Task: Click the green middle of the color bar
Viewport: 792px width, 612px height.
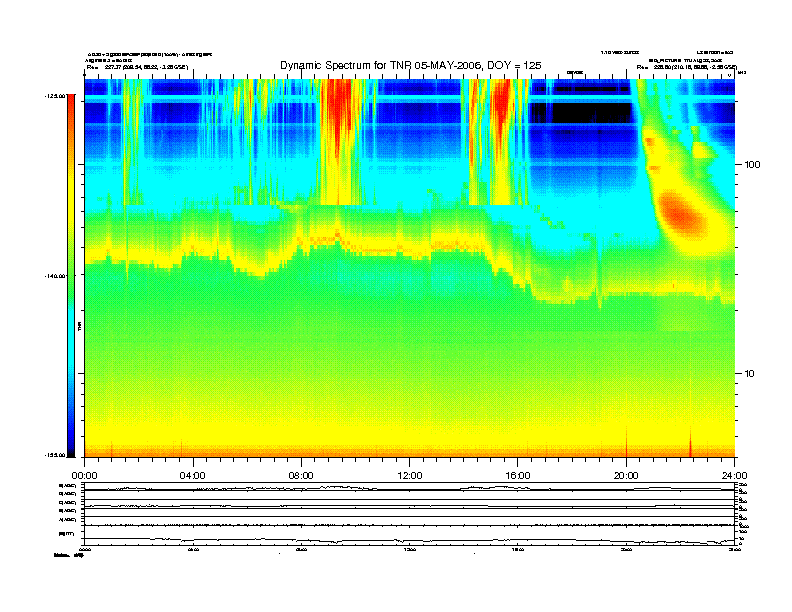Action: 71,275
